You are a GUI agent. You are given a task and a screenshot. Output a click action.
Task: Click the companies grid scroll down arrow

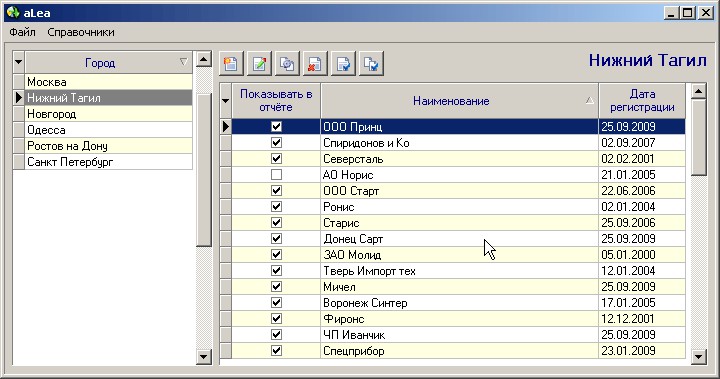[698, 356]
